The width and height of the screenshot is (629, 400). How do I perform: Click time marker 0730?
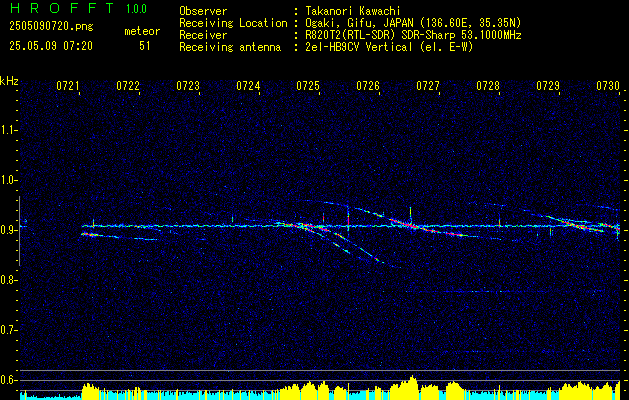(x=608, y=86)
